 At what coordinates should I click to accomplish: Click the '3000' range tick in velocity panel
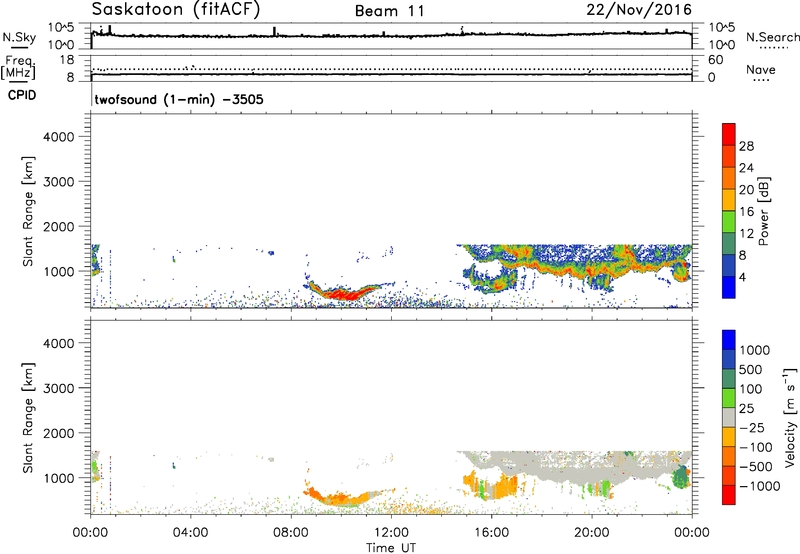point(59,388)
